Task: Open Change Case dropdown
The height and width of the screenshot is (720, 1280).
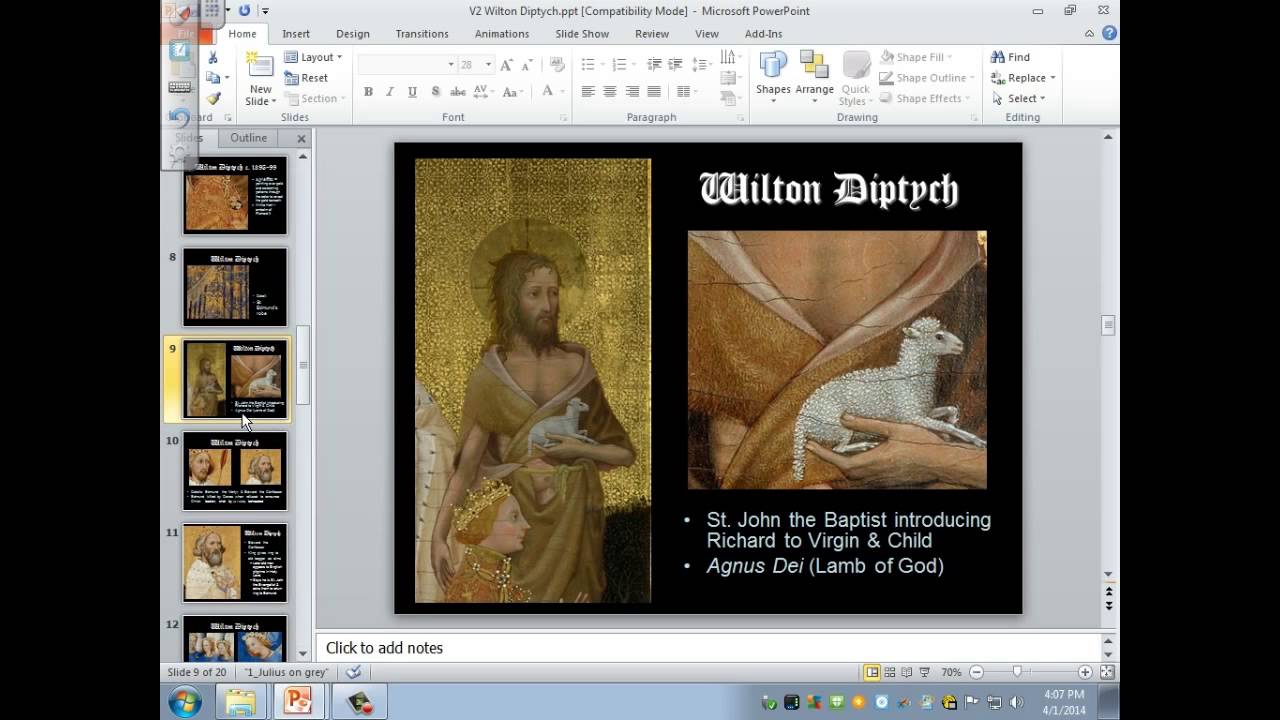Action: pos(512,91)
